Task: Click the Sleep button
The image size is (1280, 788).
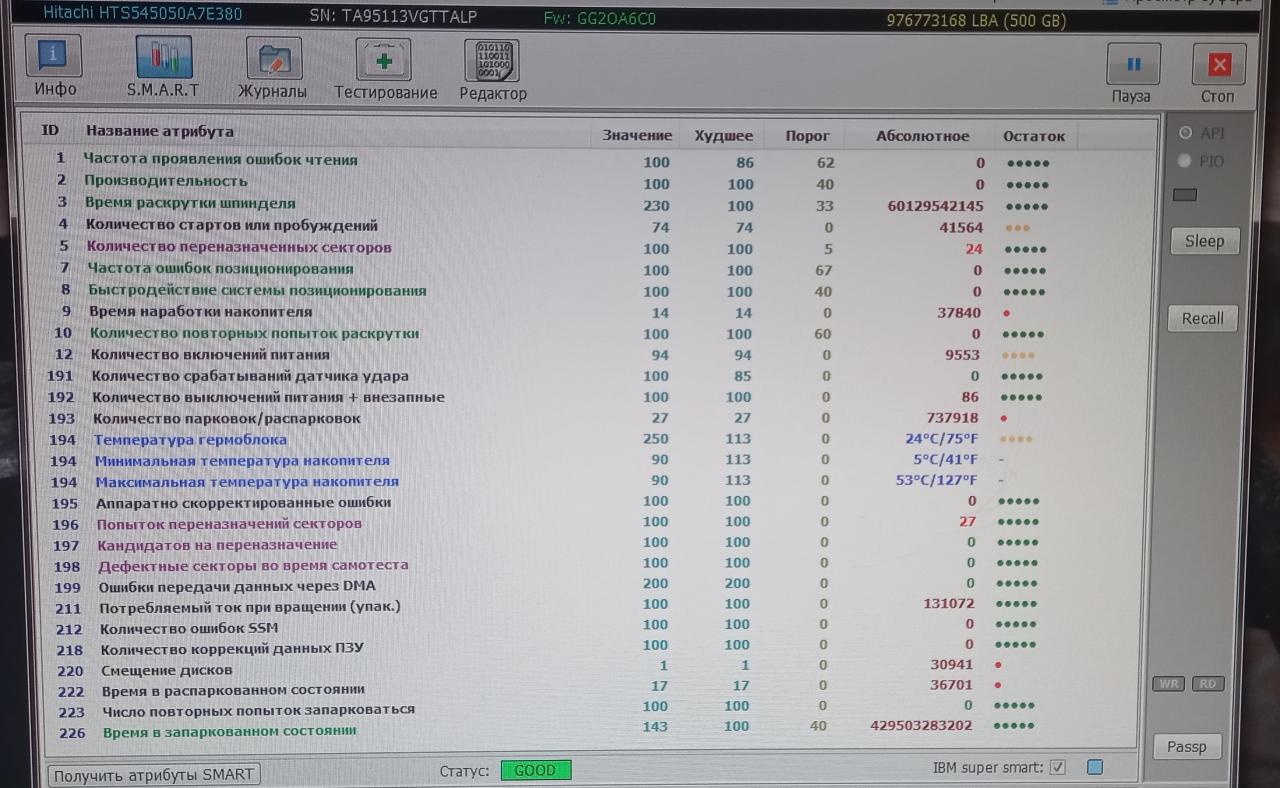Action: pos(1204,241)
